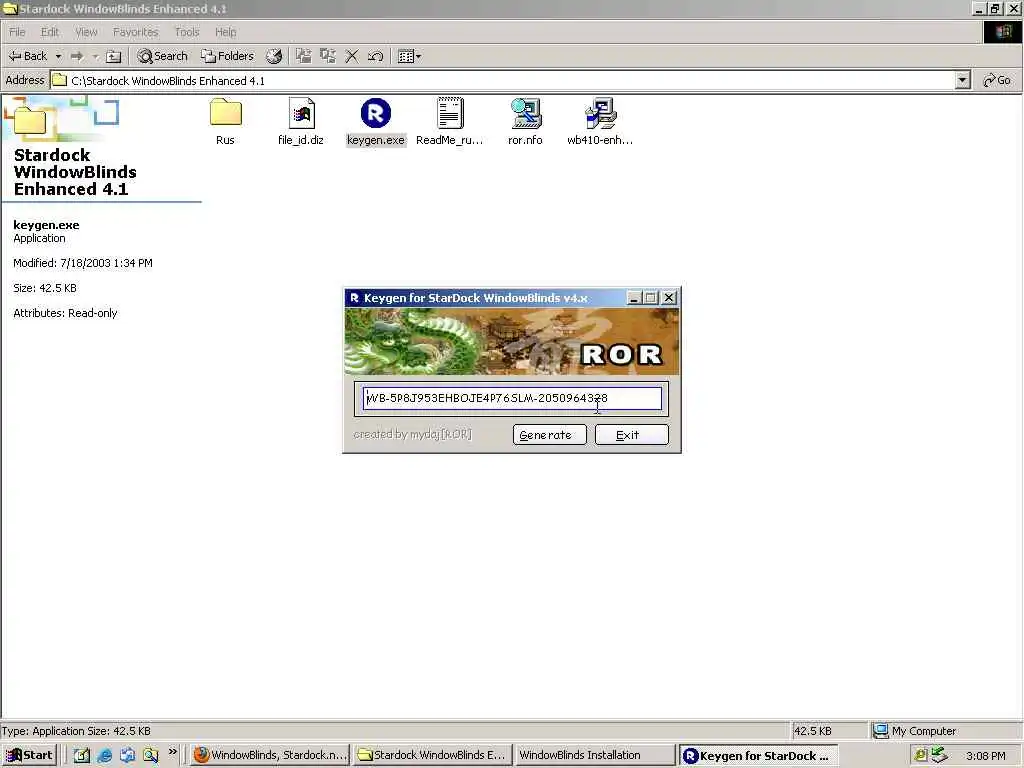Viewport: 1024px width, 768px height.
Task: Open the Edit menu
Action: [x=50, y=32]
